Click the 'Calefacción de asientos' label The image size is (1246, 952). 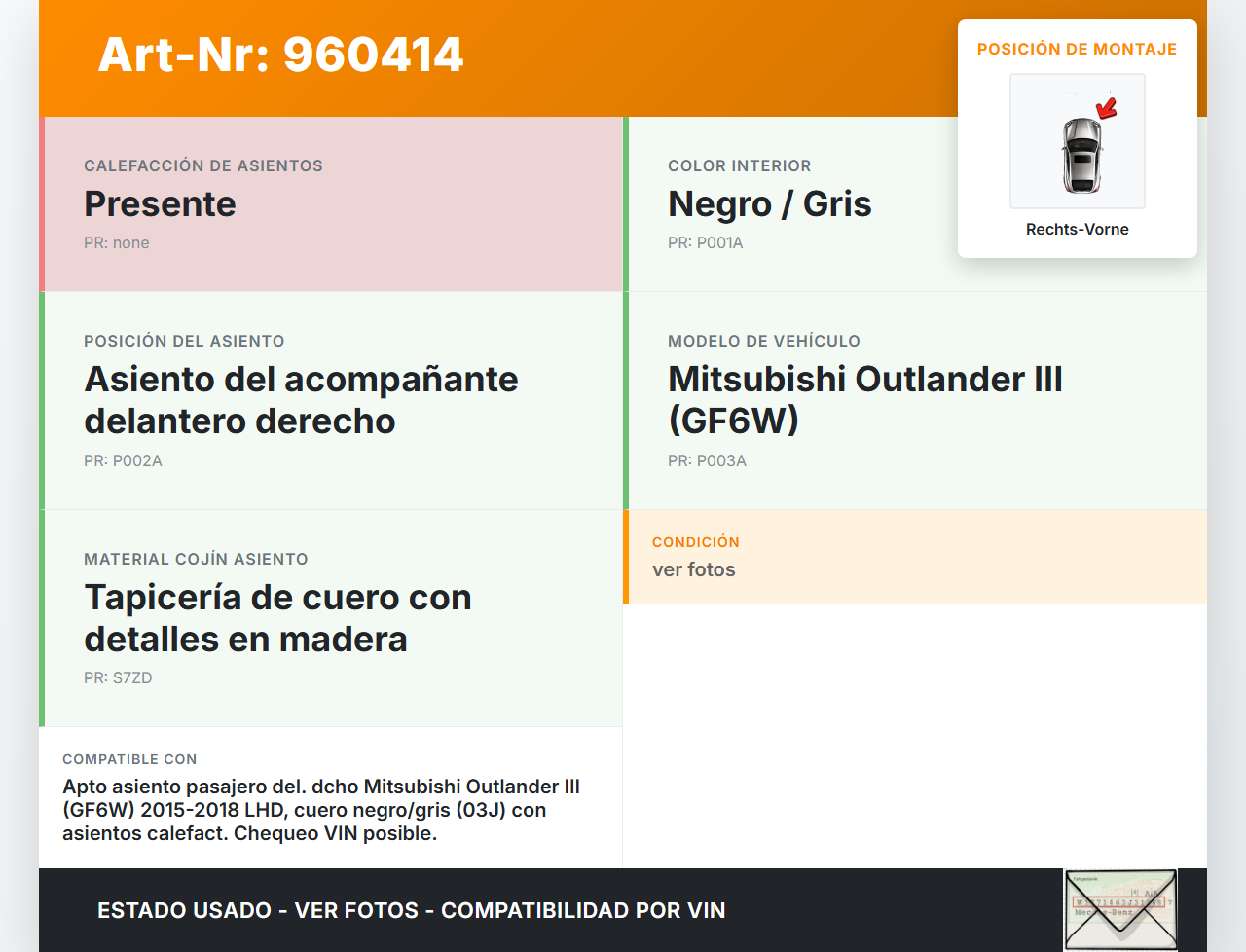pyautogui.click(x=203, y=165)
